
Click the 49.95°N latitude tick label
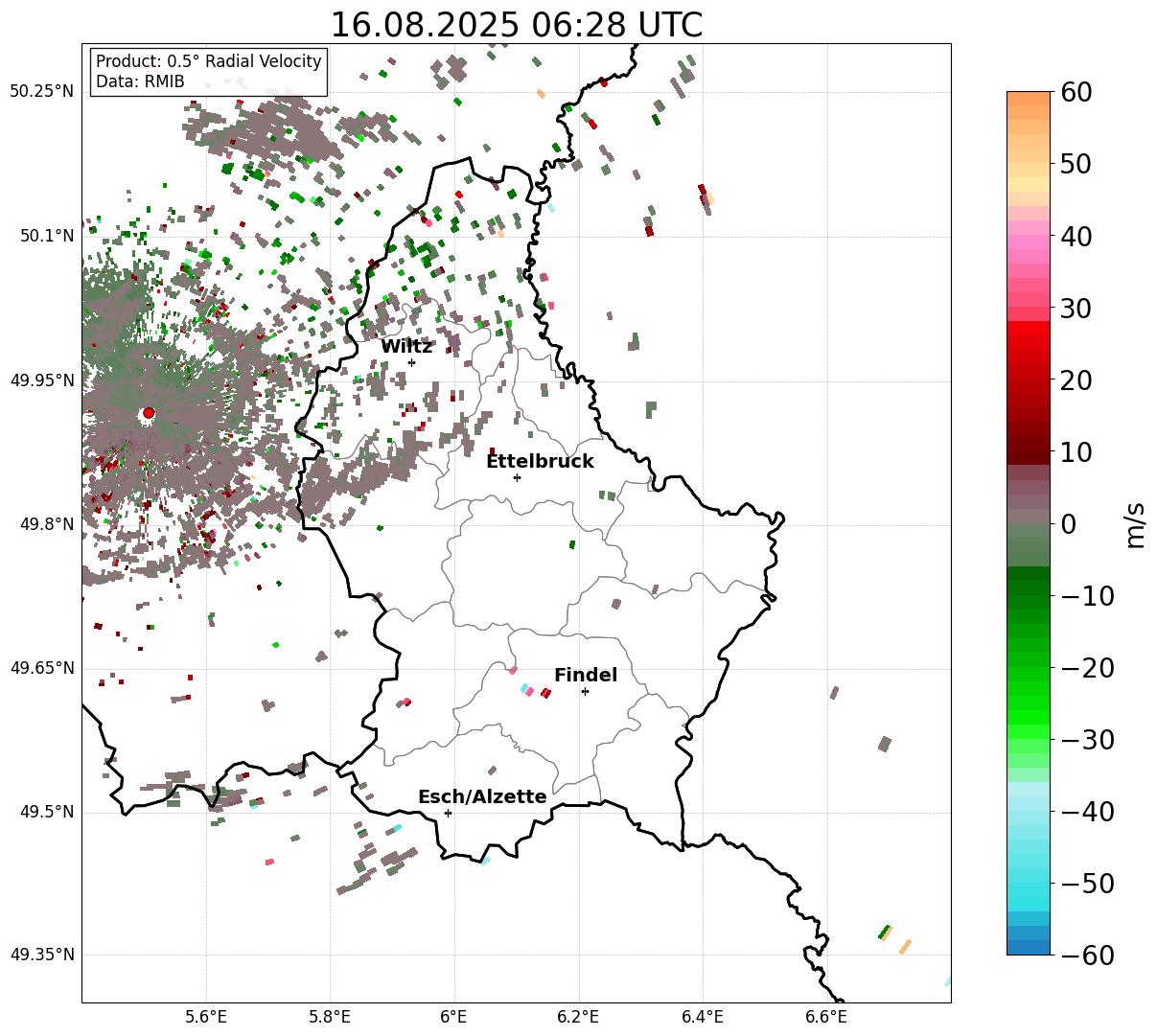[x=41, y=380]
